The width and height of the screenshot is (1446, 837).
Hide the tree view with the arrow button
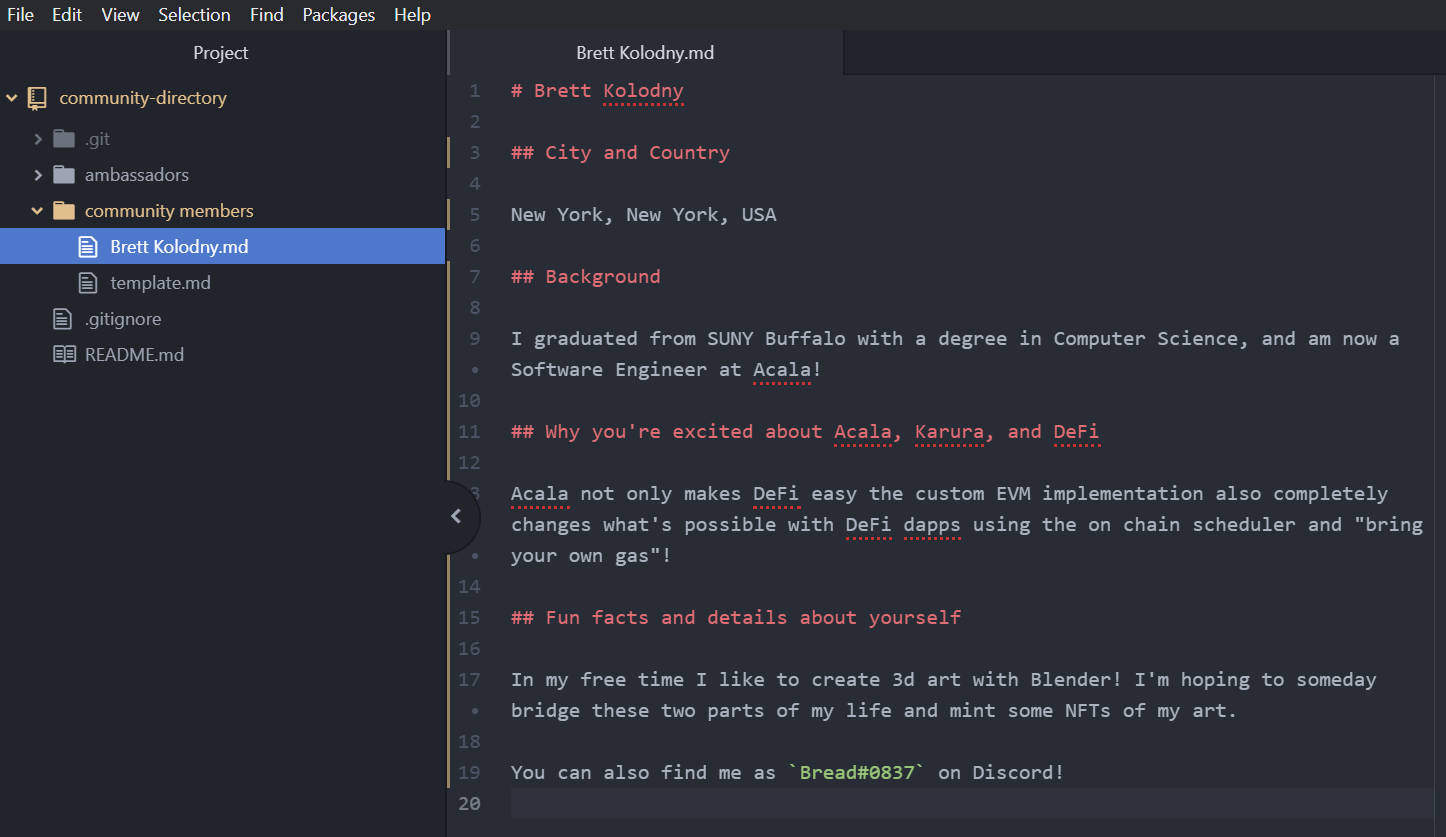(457, 516)
